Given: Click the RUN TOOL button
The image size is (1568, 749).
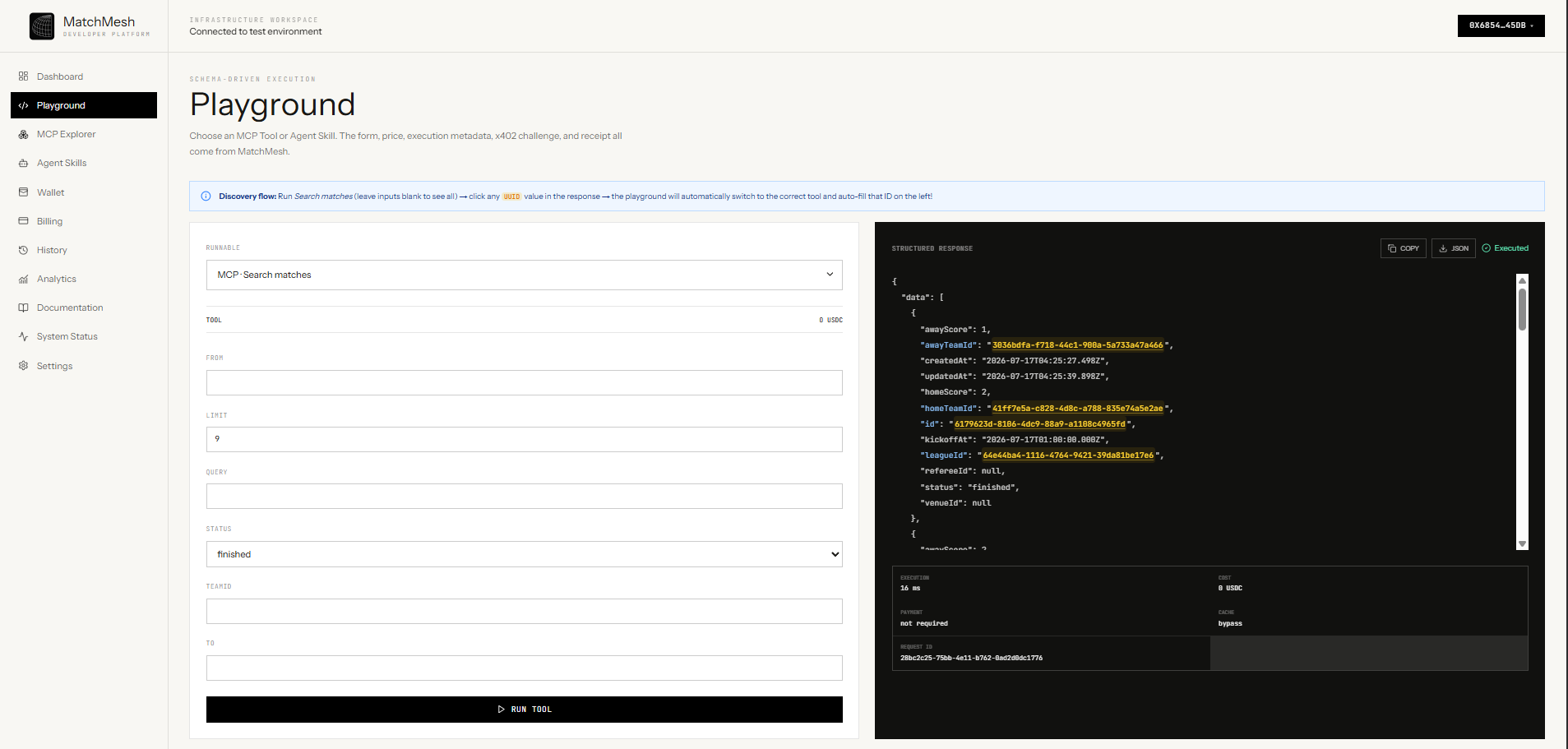Looking at the screenshot, I should pos(525,710).
